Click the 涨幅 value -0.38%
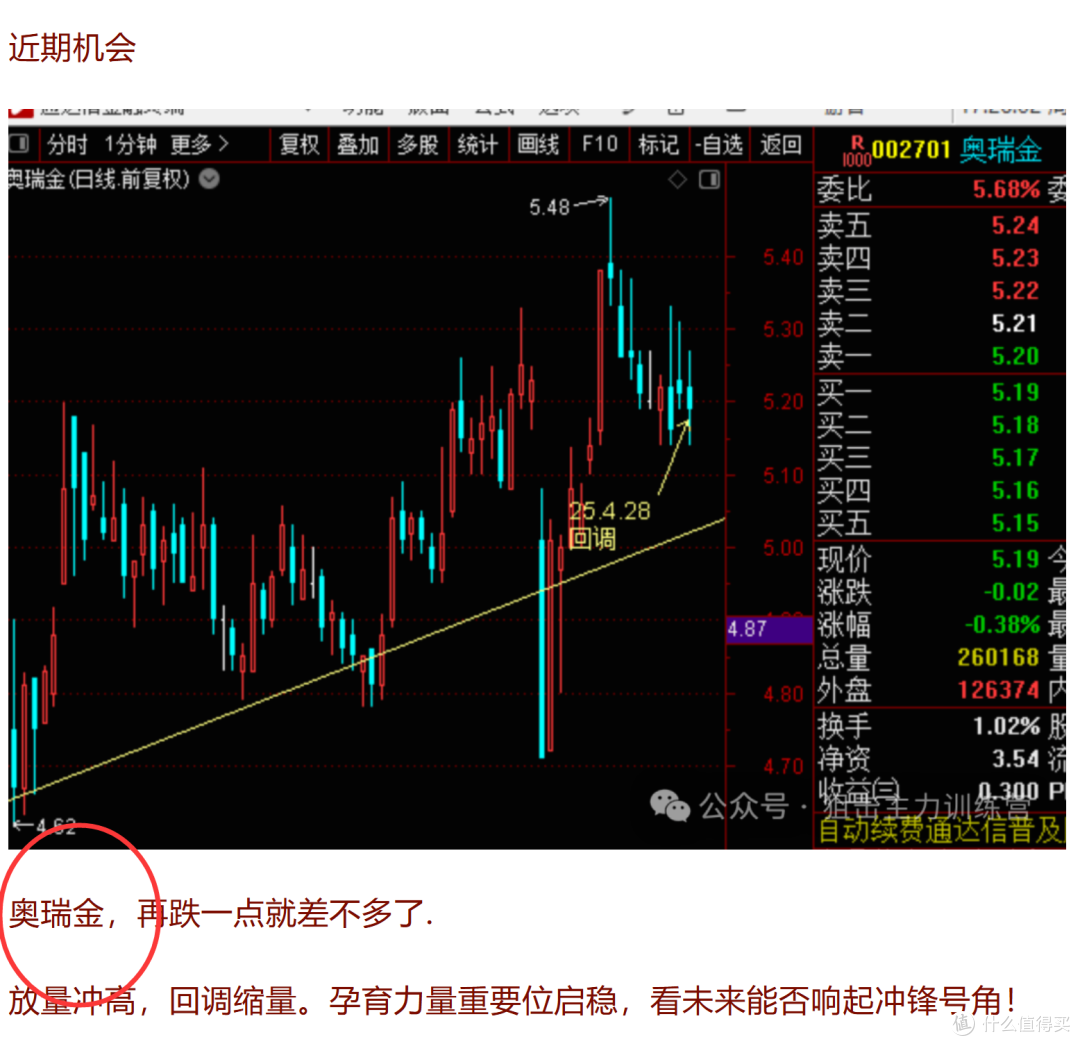1080x1046 pixels. point(1002,625)
